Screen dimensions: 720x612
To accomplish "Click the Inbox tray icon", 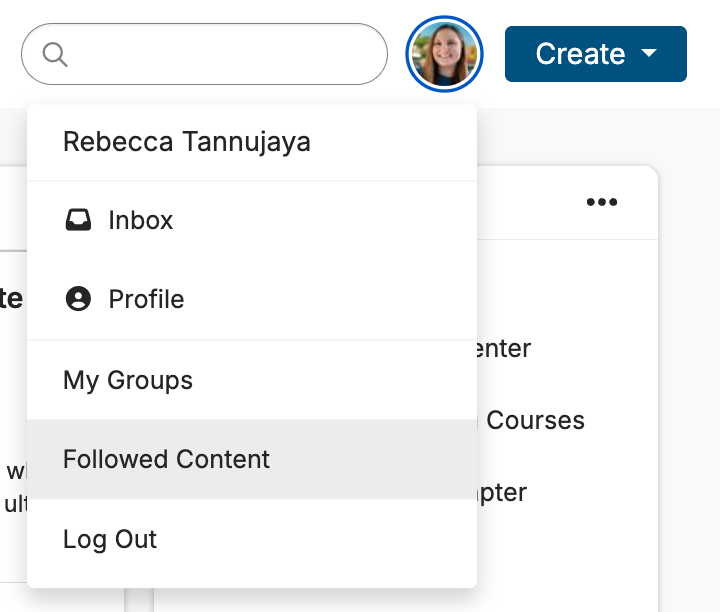I will (x=78, y=220).
